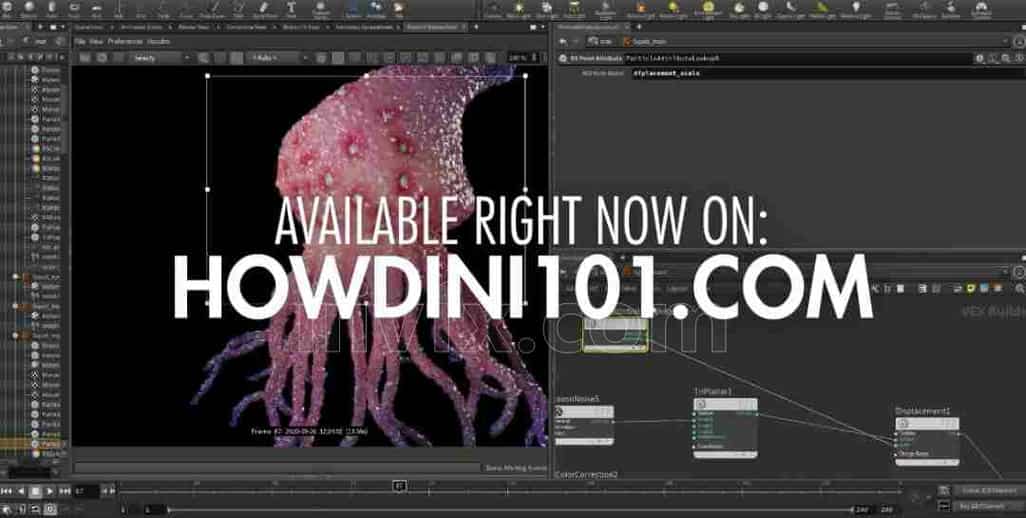Image resolution: width=1026 pixels, height=518 pixels.
Task: Open the render view File menu
Action: pyautogui.click(x=80, y=41)
